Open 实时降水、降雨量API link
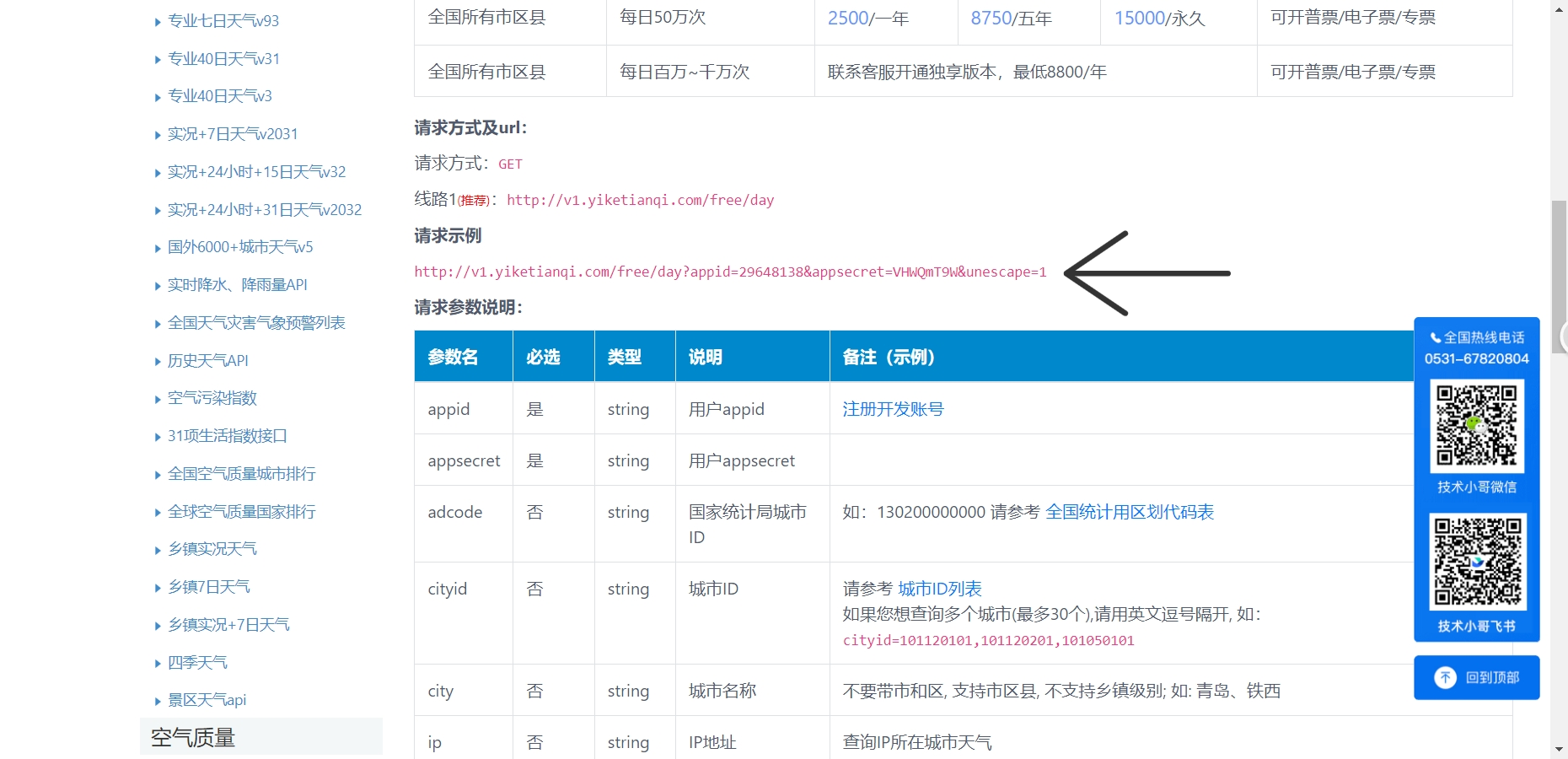Image resolution: width=1568 pixels, height=759 pixels. pyautogui.click(x=238, y=285)
